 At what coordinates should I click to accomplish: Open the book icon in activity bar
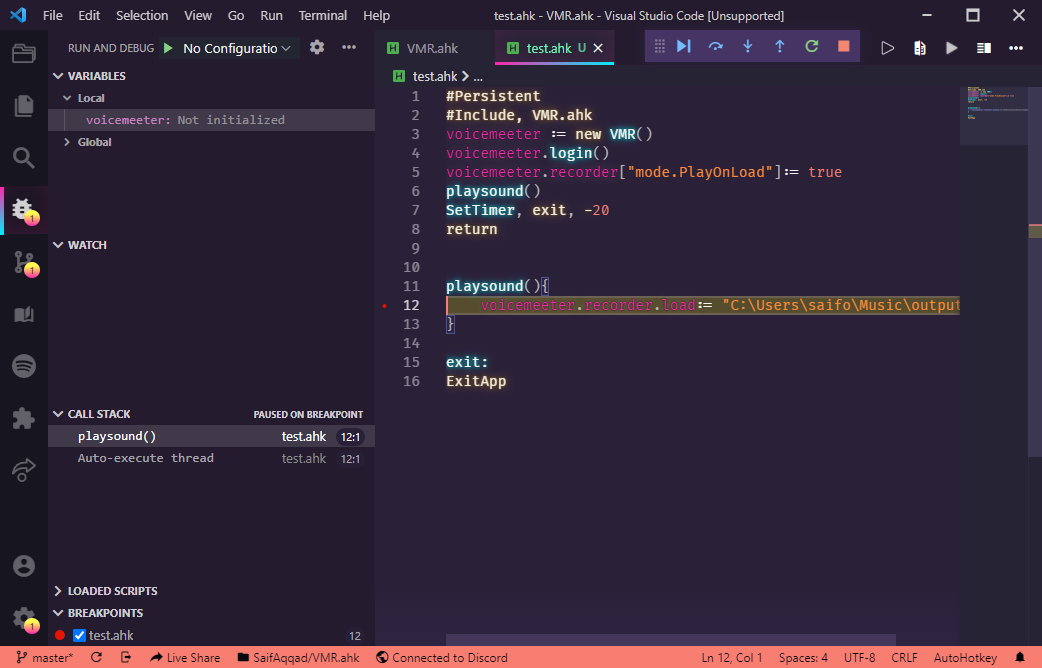click(24, 314)
